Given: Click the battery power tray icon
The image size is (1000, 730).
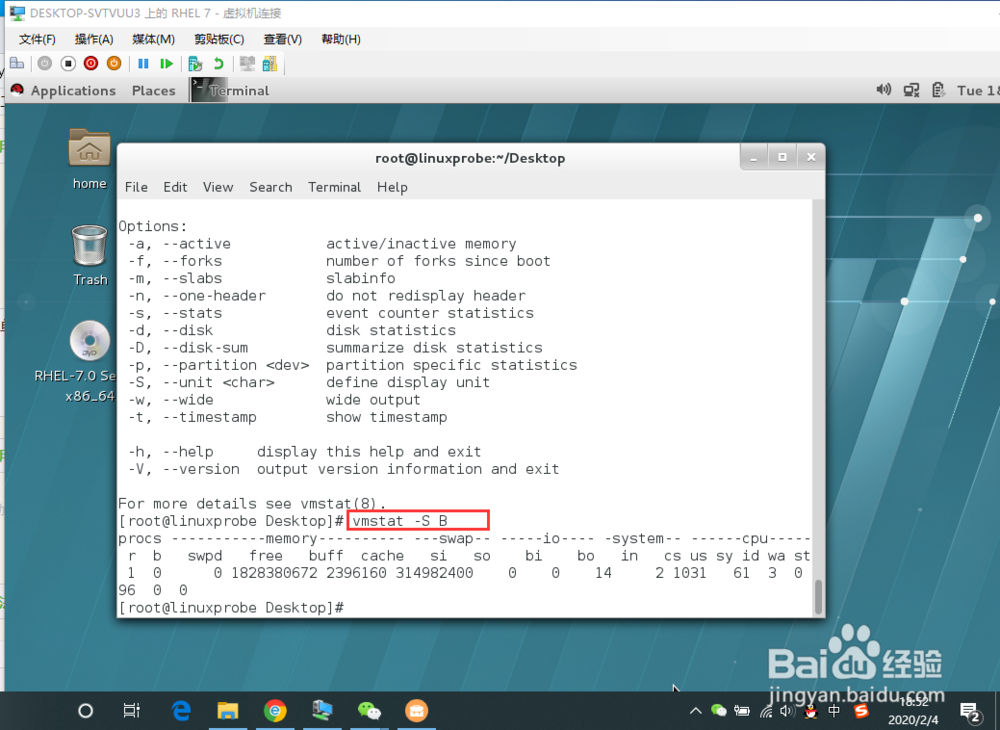Looking at the screenshot, I should 742,710.
